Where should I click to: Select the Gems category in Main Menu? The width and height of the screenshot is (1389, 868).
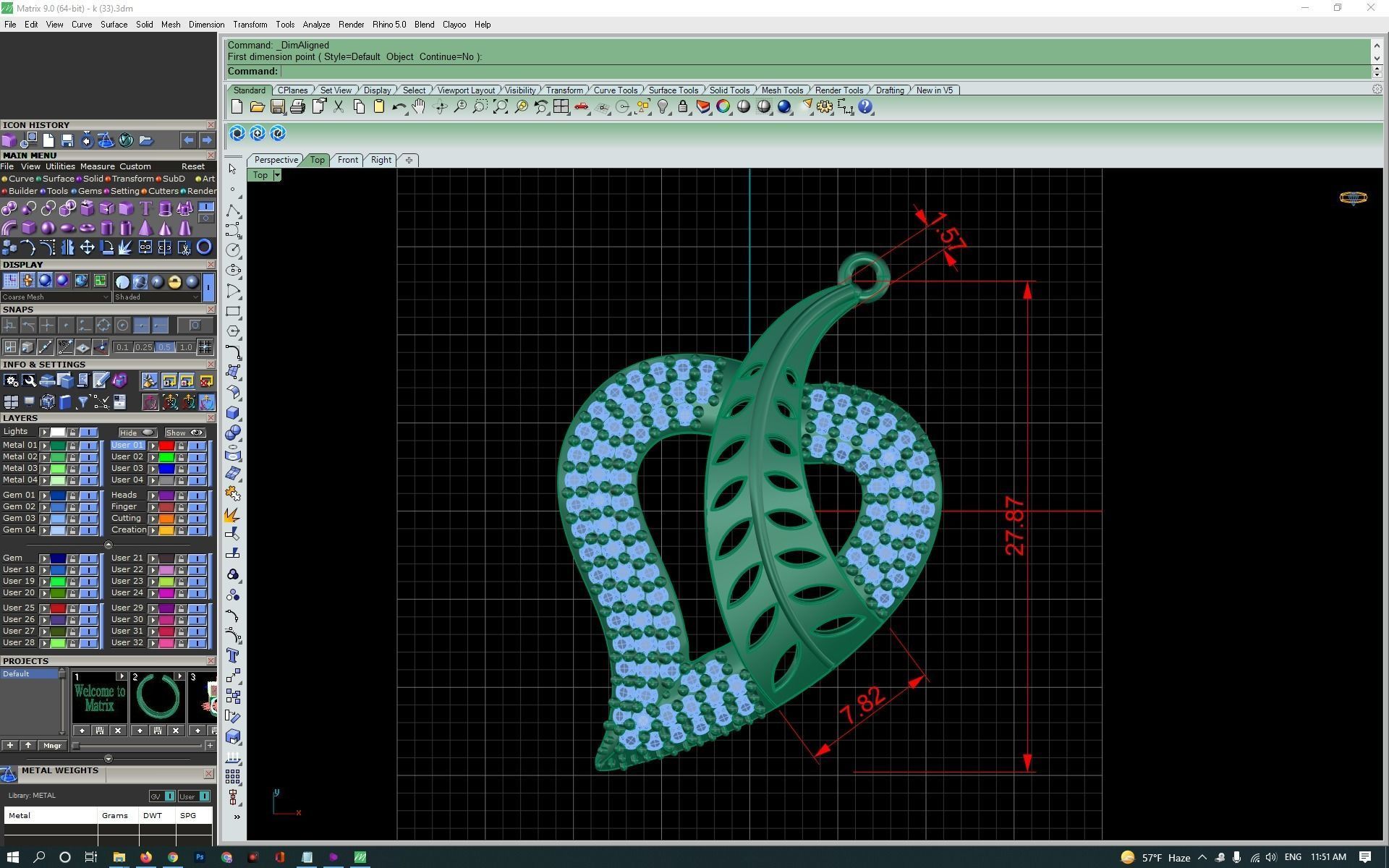pos(89,191)
